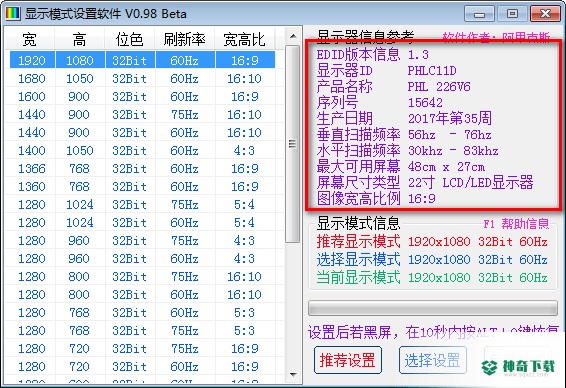Select the 1366 768 60Hz row
566x388 pixels.
(x=143, y=168)
